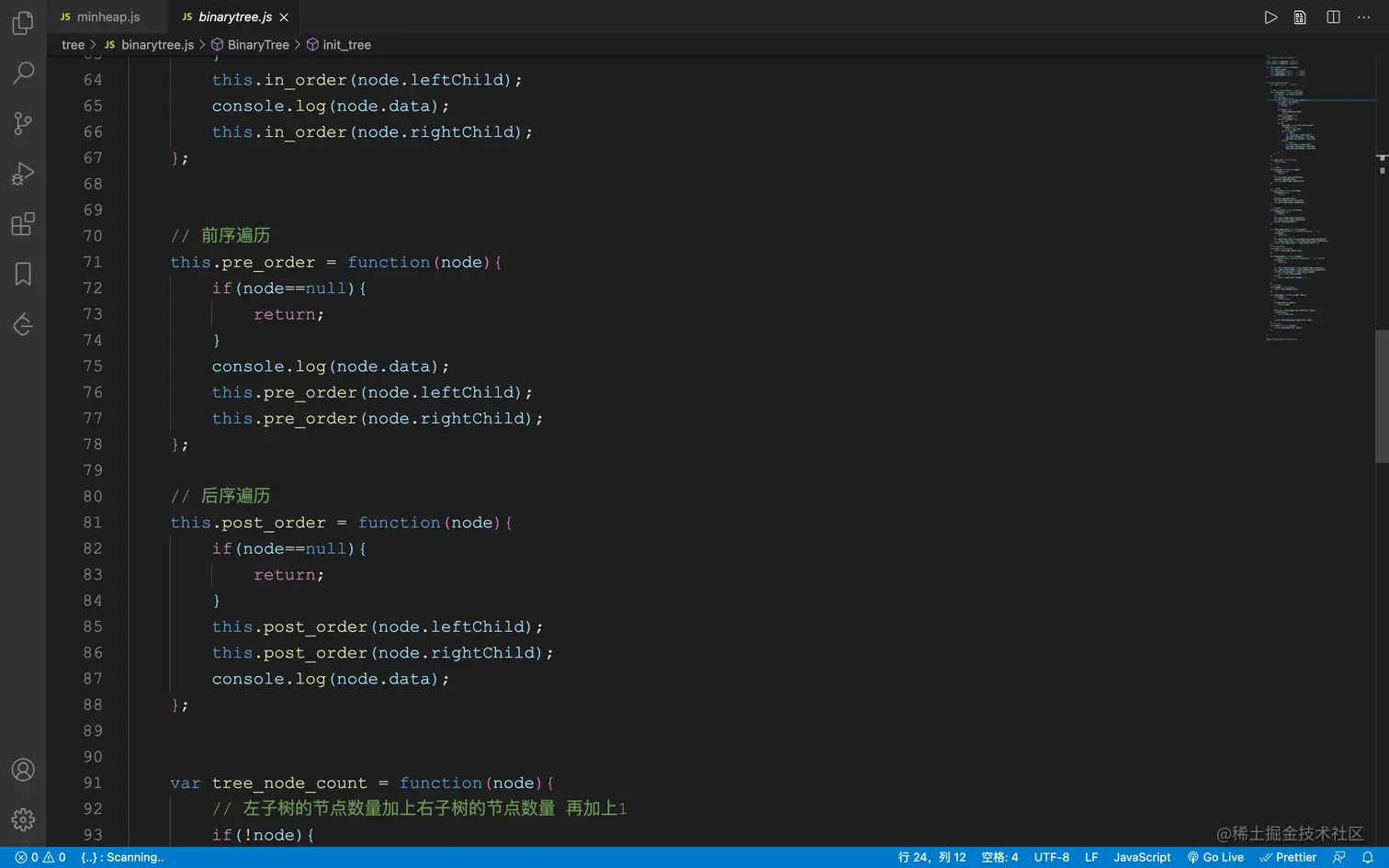Click the this.in_order(node.leftChild); line
This screenshot has width=1389, height=868.
pyautogui.click(x=367, y=80)
